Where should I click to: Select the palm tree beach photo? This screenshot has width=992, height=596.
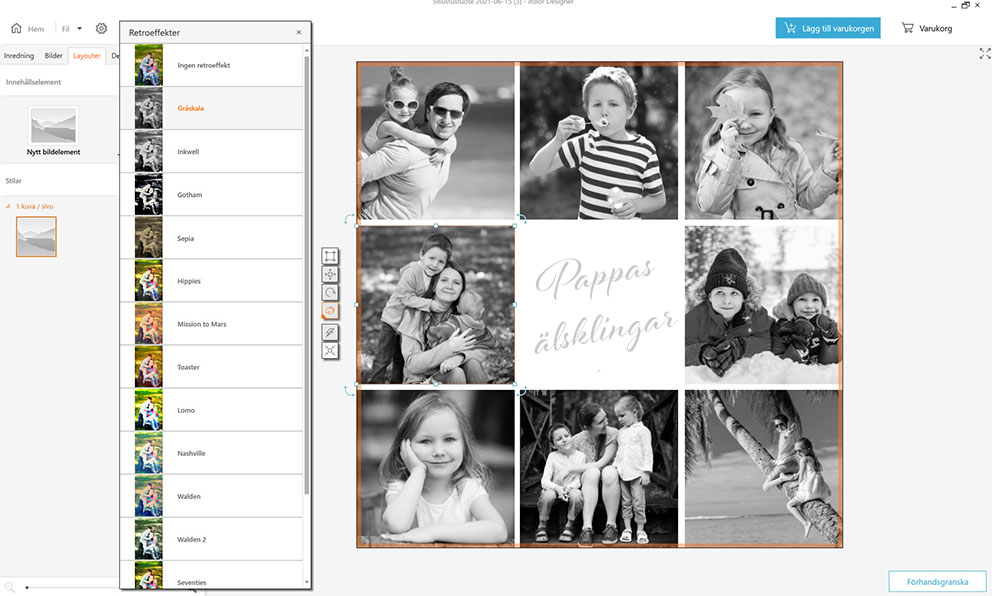point(762,468)
